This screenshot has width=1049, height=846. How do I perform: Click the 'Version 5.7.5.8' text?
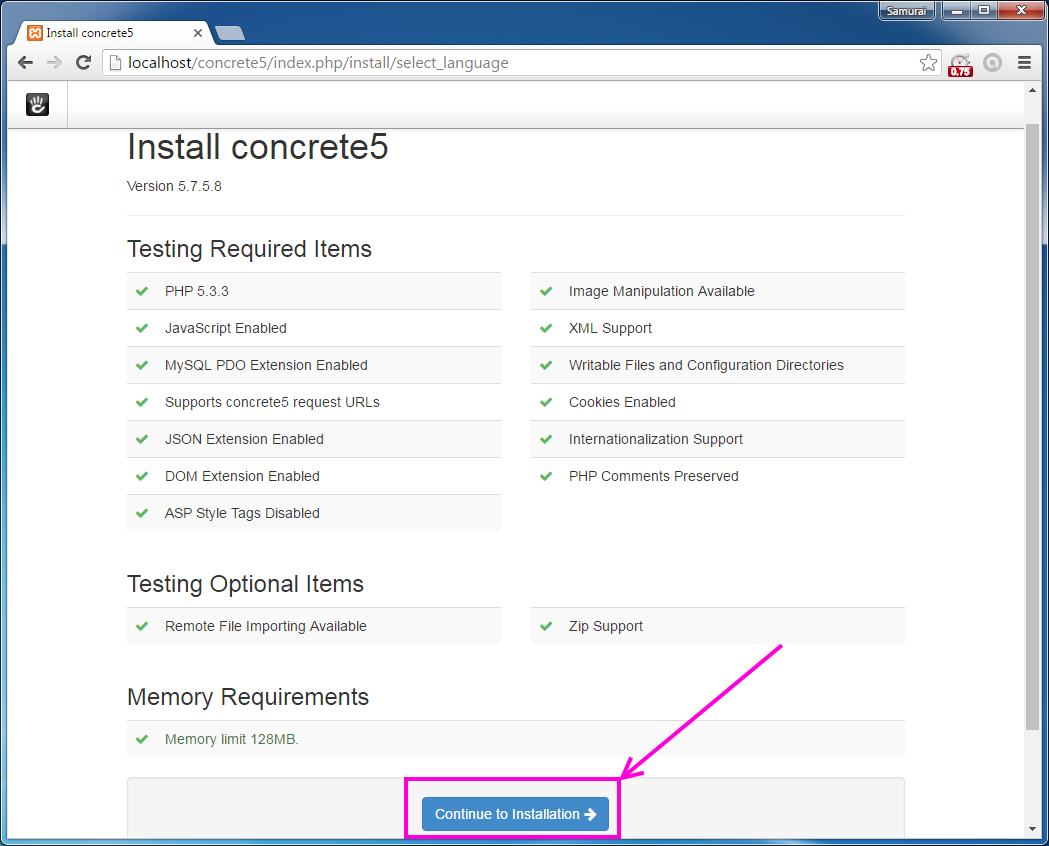pyautogui.click(x=174, y=186)
